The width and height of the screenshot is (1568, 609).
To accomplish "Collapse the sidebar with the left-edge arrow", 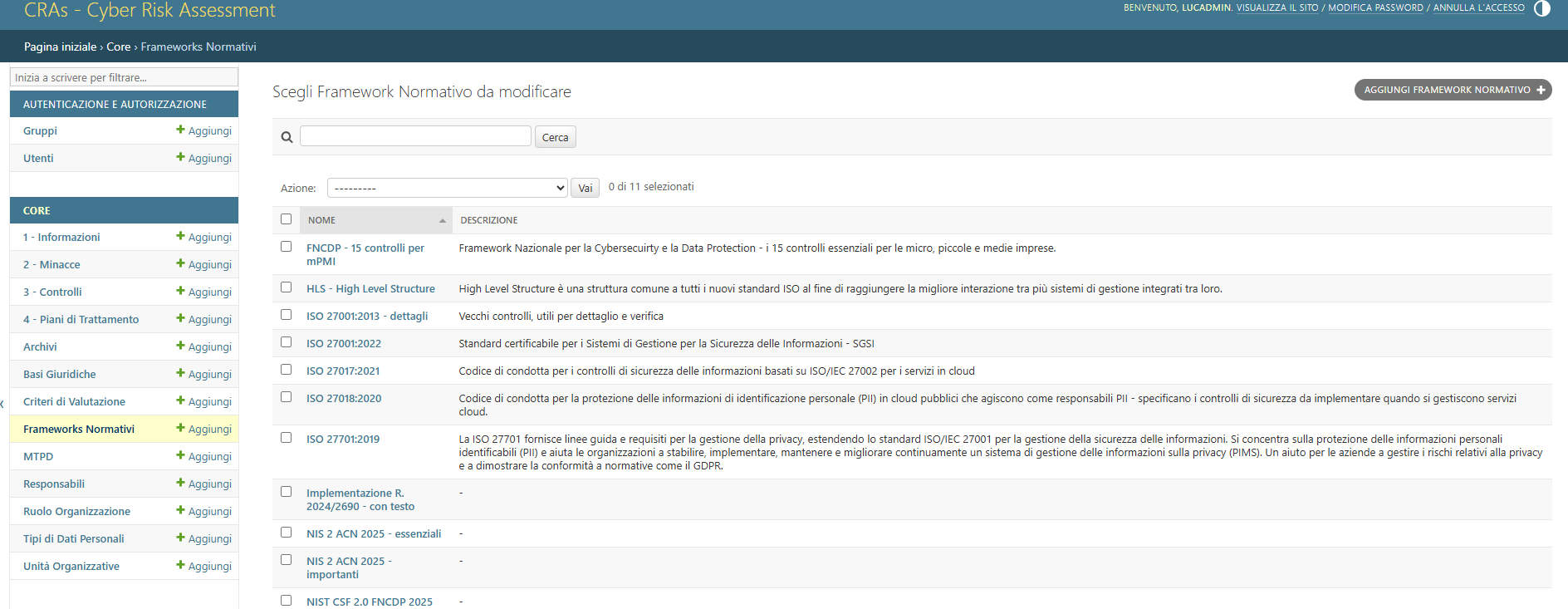I will click(x=2, y=405).
